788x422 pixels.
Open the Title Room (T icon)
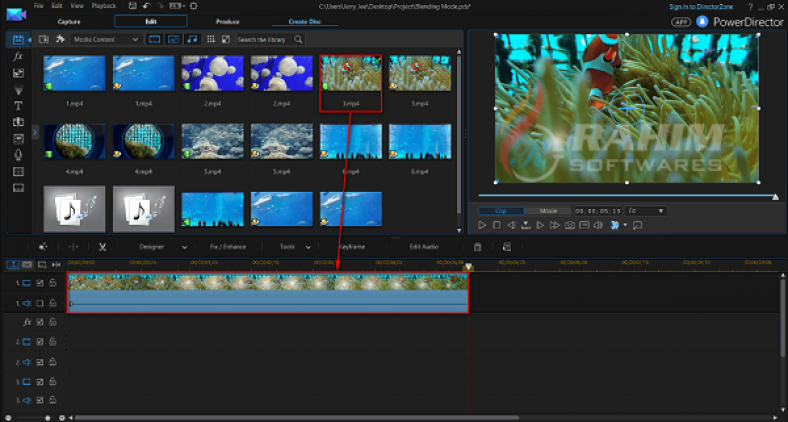click(18, 105)
